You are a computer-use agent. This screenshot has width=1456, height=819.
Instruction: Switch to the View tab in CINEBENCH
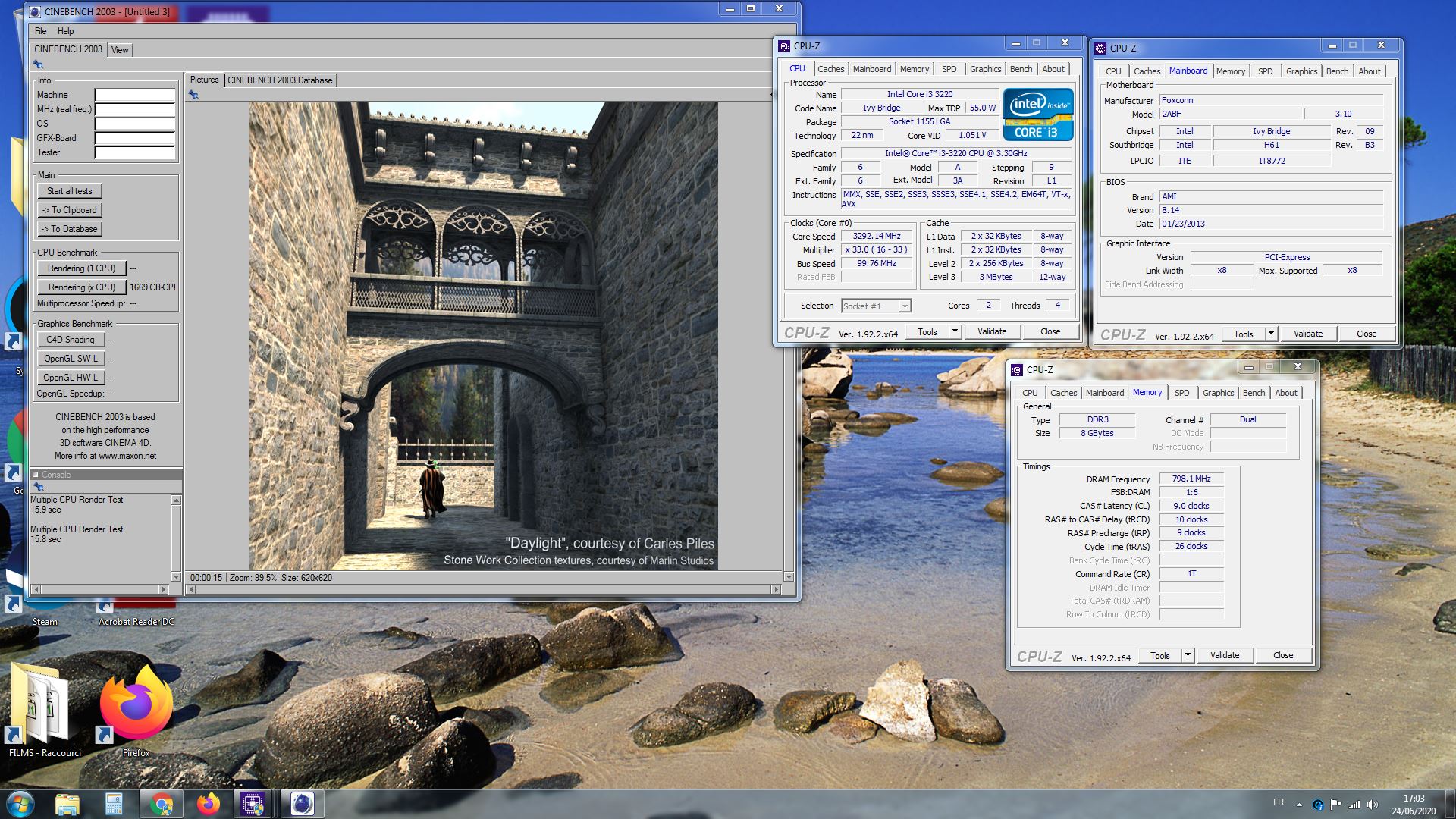[120, 50]
